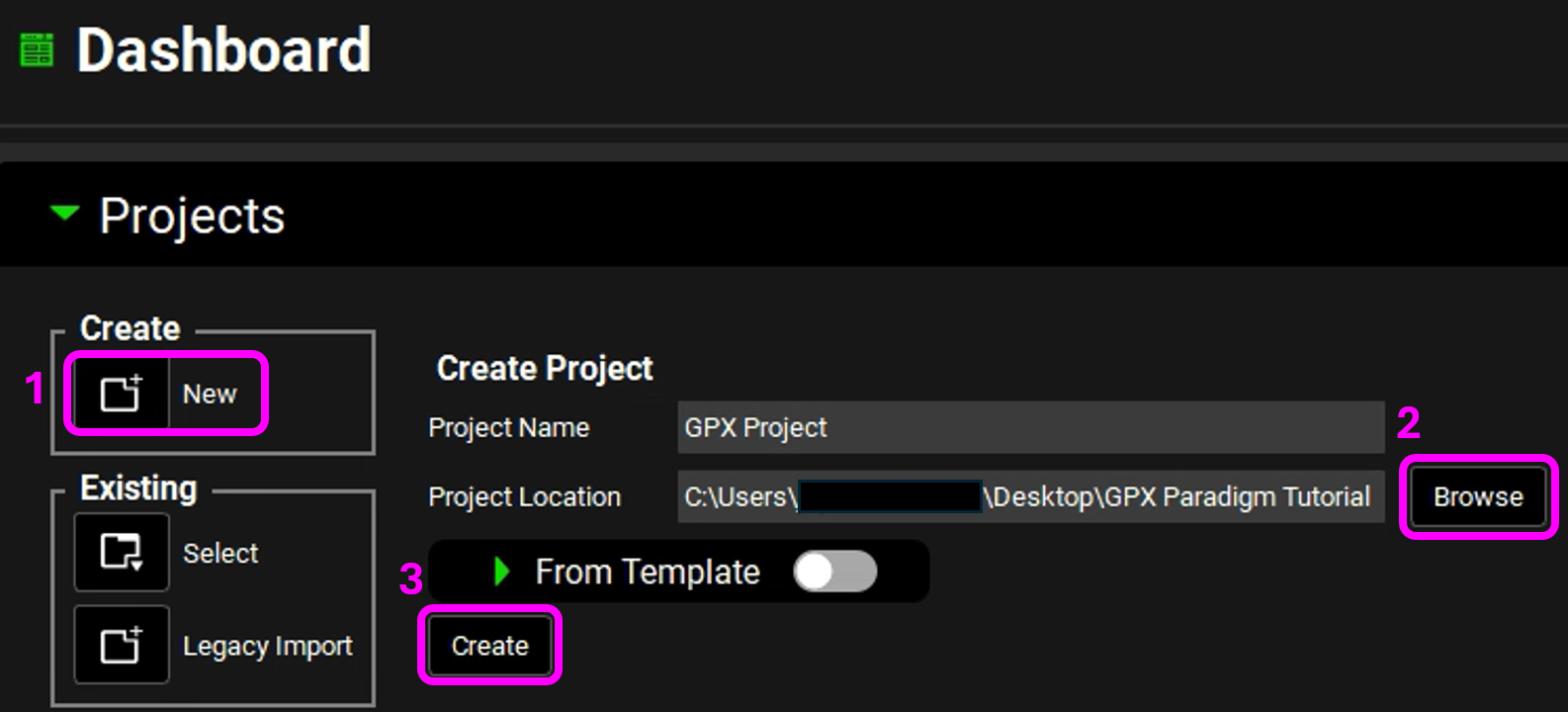This screenshot has height=712, width=1568.
Task: Click into the Project Name field
Action: 1030,427
